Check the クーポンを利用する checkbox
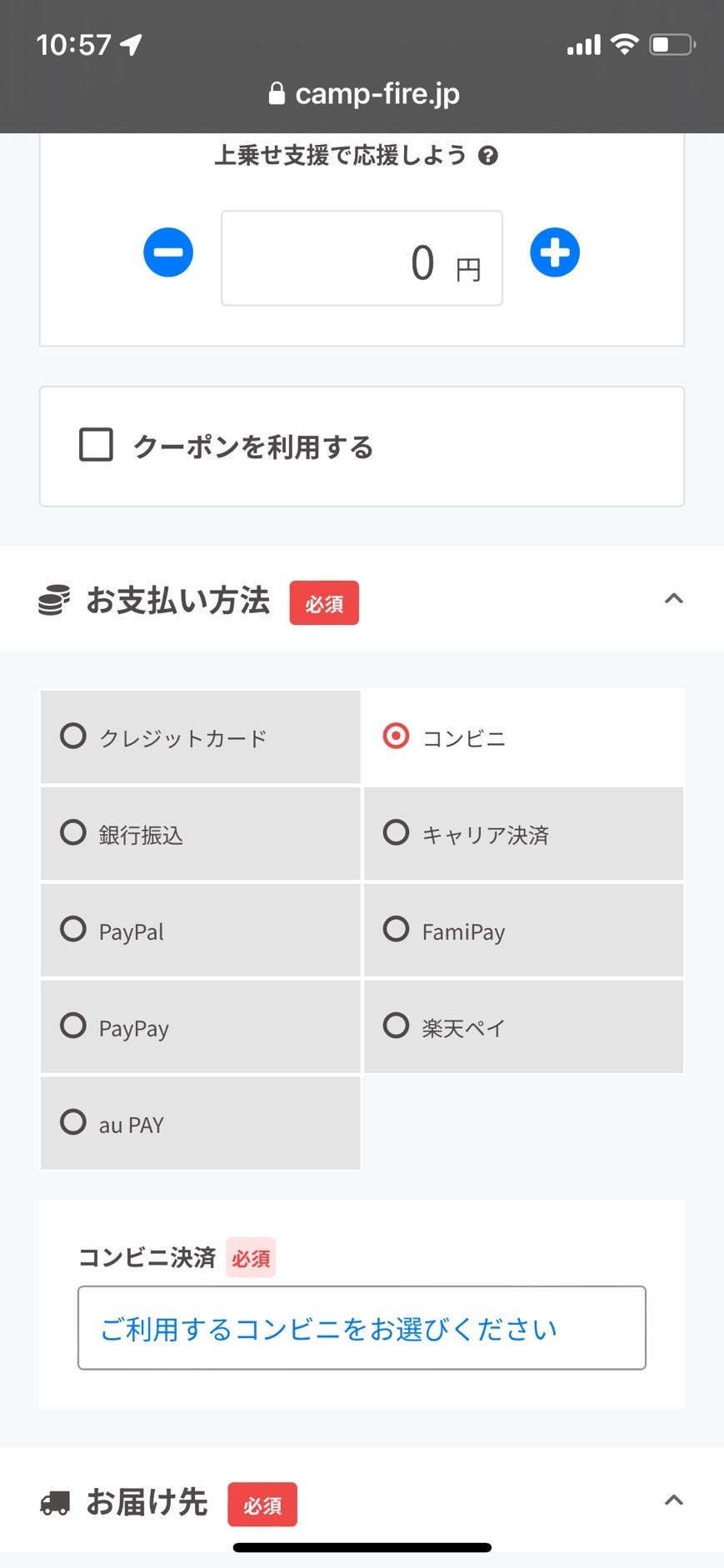The height and width of the screenshot is (1568, 724). click(96, 445)
